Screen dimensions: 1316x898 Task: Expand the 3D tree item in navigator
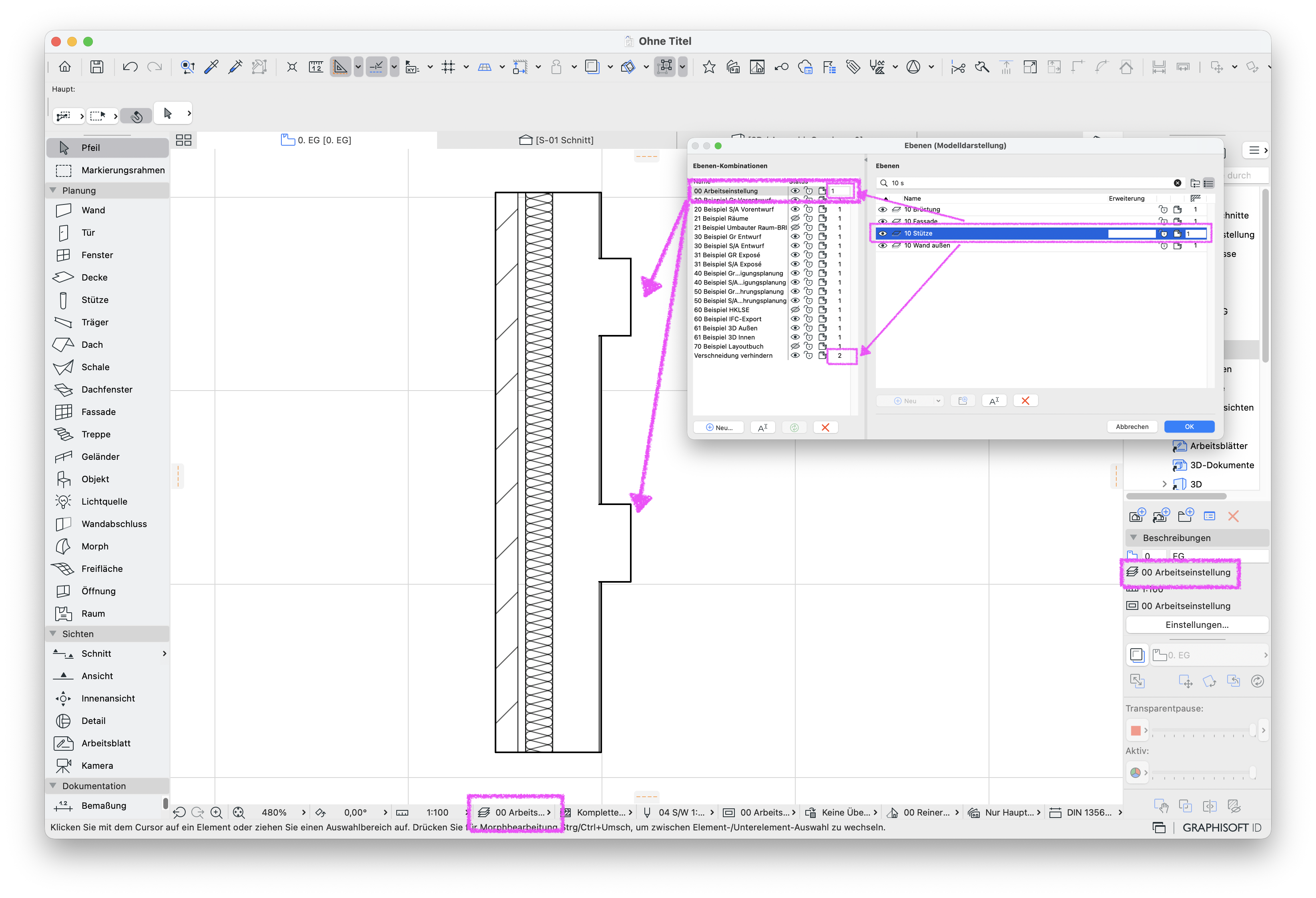[x=1164, y=484]
